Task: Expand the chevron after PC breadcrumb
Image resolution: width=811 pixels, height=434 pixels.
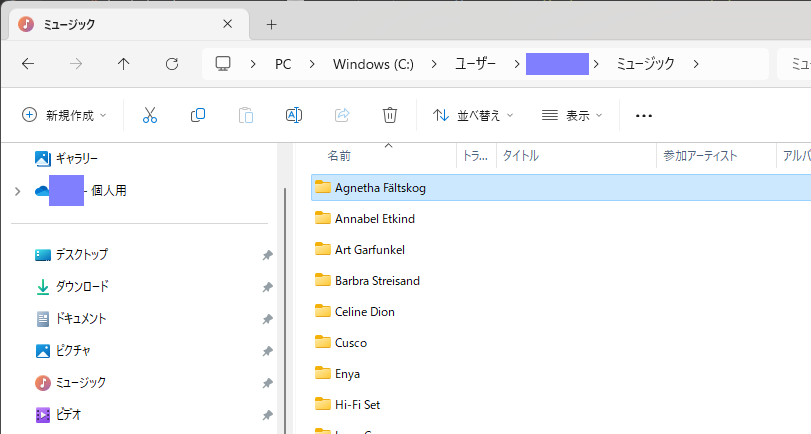Action: tap(312, 64)
